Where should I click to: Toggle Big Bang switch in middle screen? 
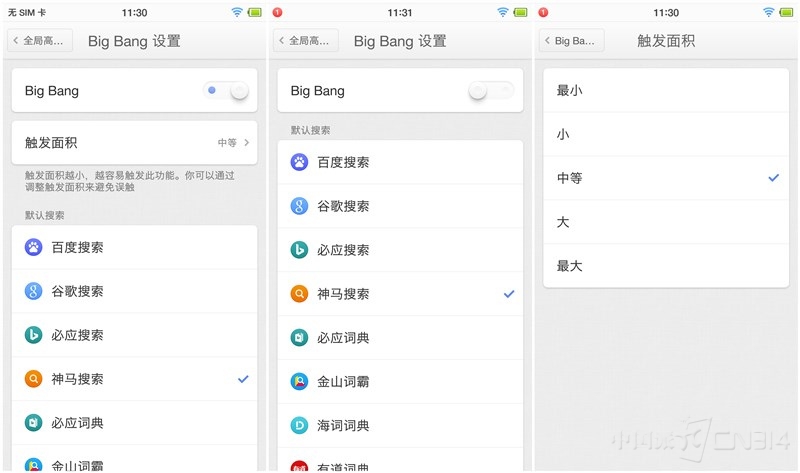491,91
